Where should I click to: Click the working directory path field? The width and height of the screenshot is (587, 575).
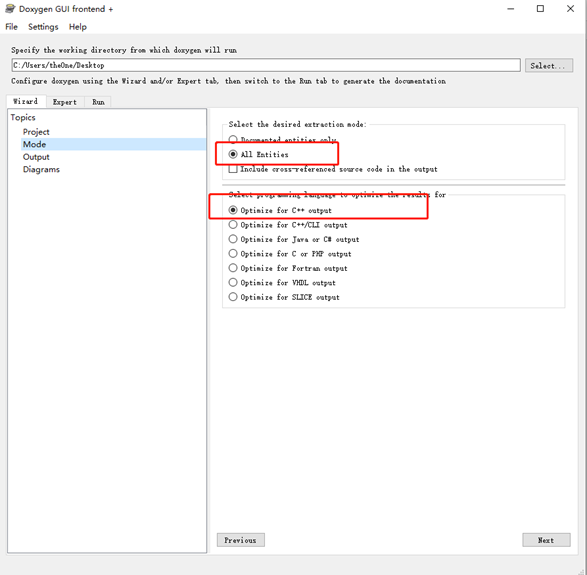(266, 65)
